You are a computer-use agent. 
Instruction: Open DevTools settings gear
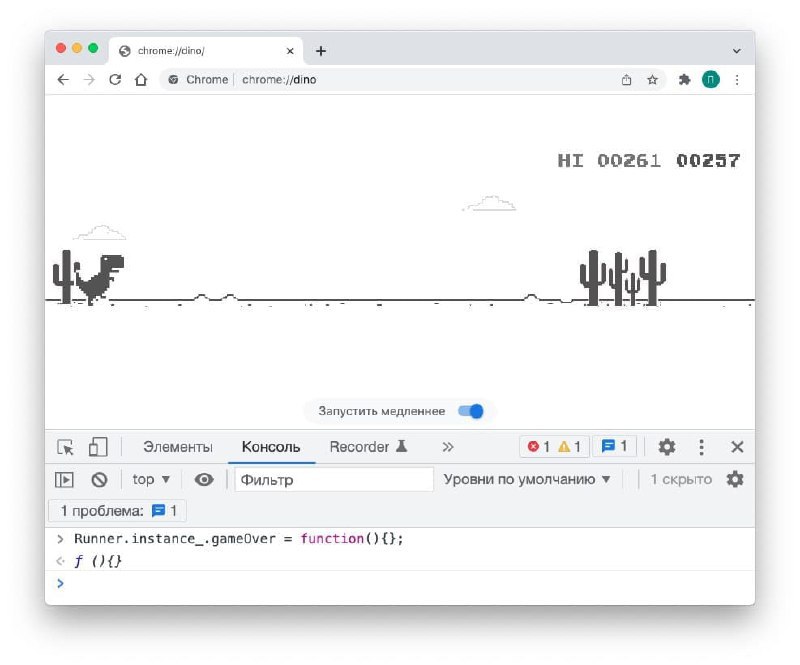(x=667, y=447)
